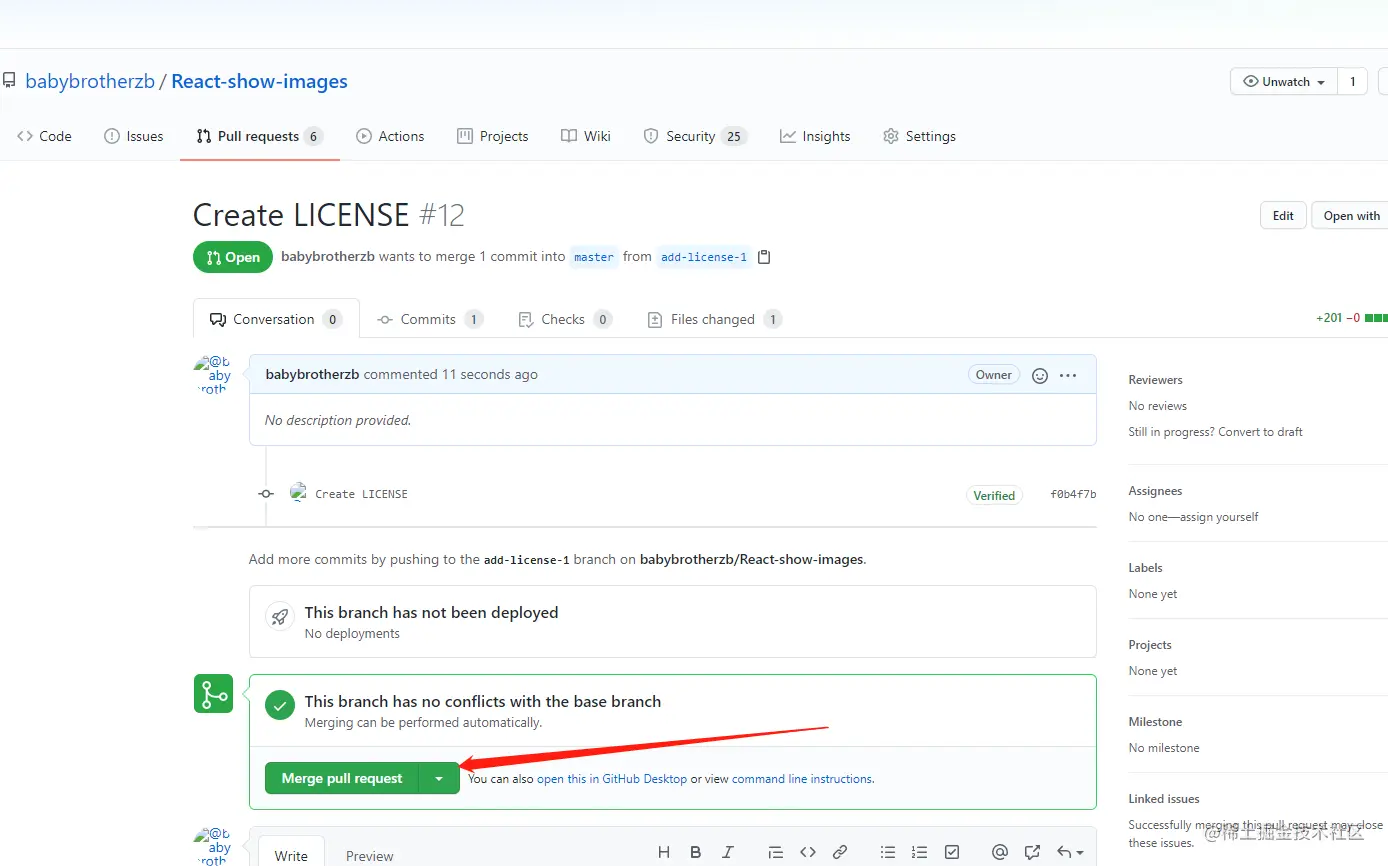Screen dimensions: 1388x866
Task: Open the Checks tab
Action: tap(565, 319)
